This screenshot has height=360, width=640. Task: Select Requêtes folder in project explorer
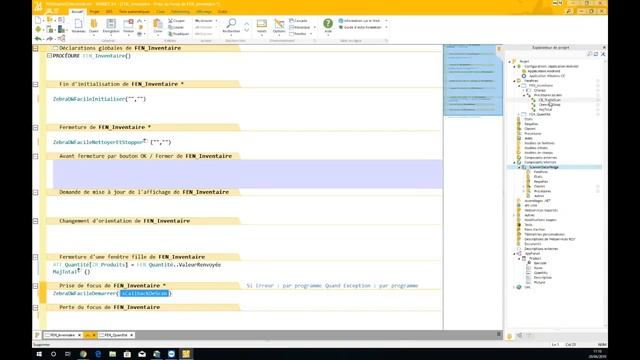(x=531, y=124)
